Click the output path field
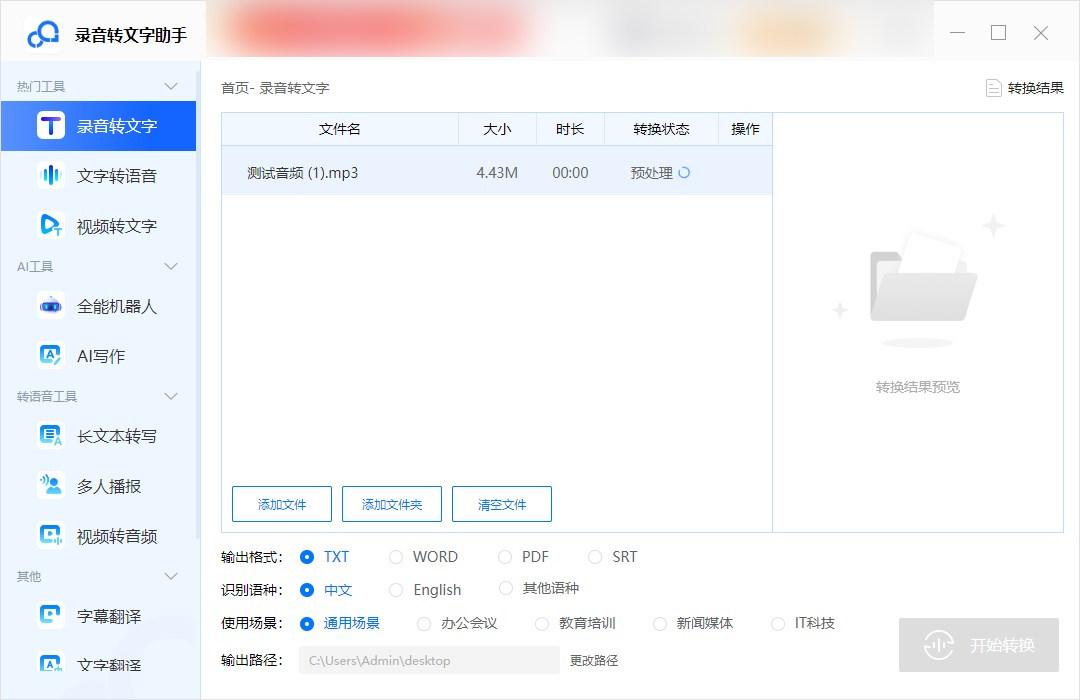This screenshot has width=1080, height=700. [x=429, y=660]
